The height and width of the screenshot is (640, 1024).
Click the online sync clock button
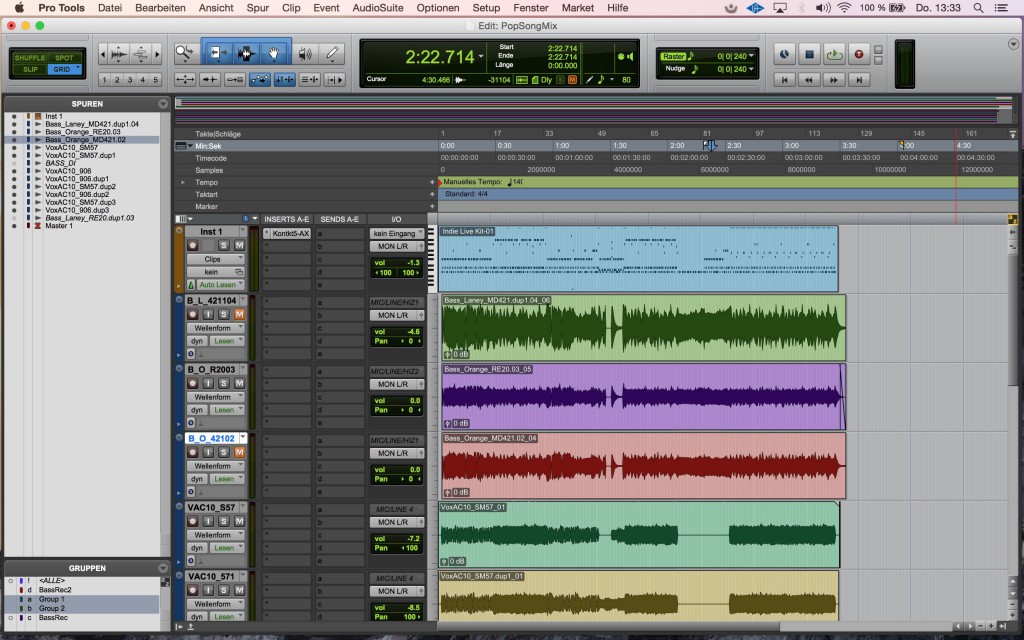[x=784, y=55]
